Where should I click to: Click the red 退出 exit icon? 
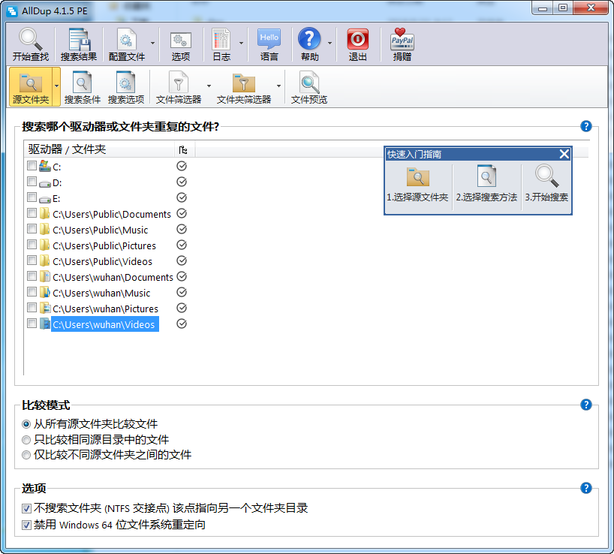pyautogui.click(x=358, y=40)
